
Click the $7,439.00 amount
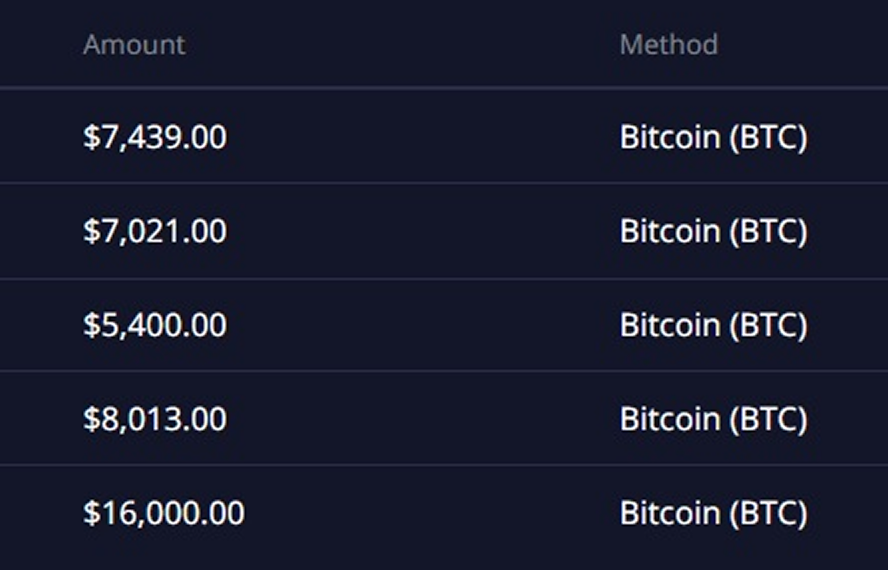click(x=155, y=137)
